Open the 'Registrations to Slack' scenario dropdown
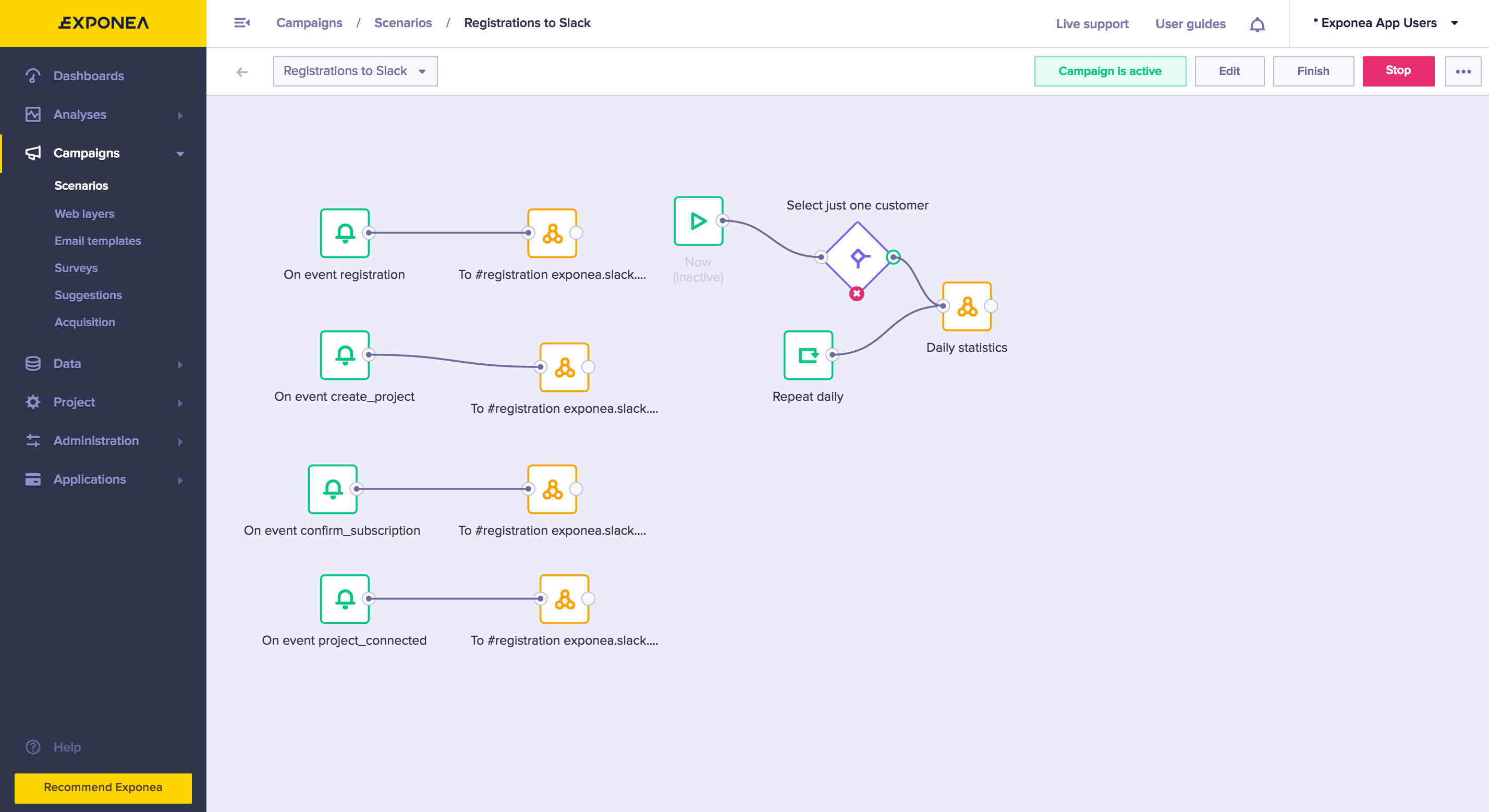Viewport: 1489px width, 812px height. 355,71
